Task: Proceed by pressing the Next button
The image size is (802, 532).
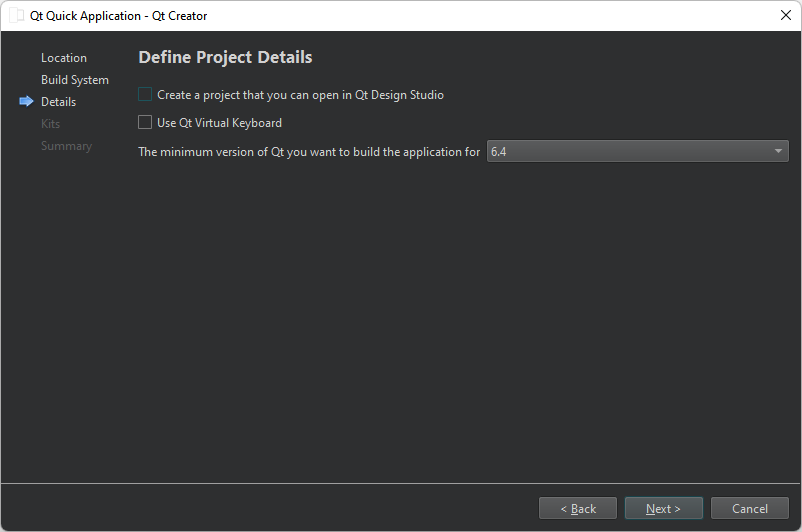Action: [x=663, y=509]
